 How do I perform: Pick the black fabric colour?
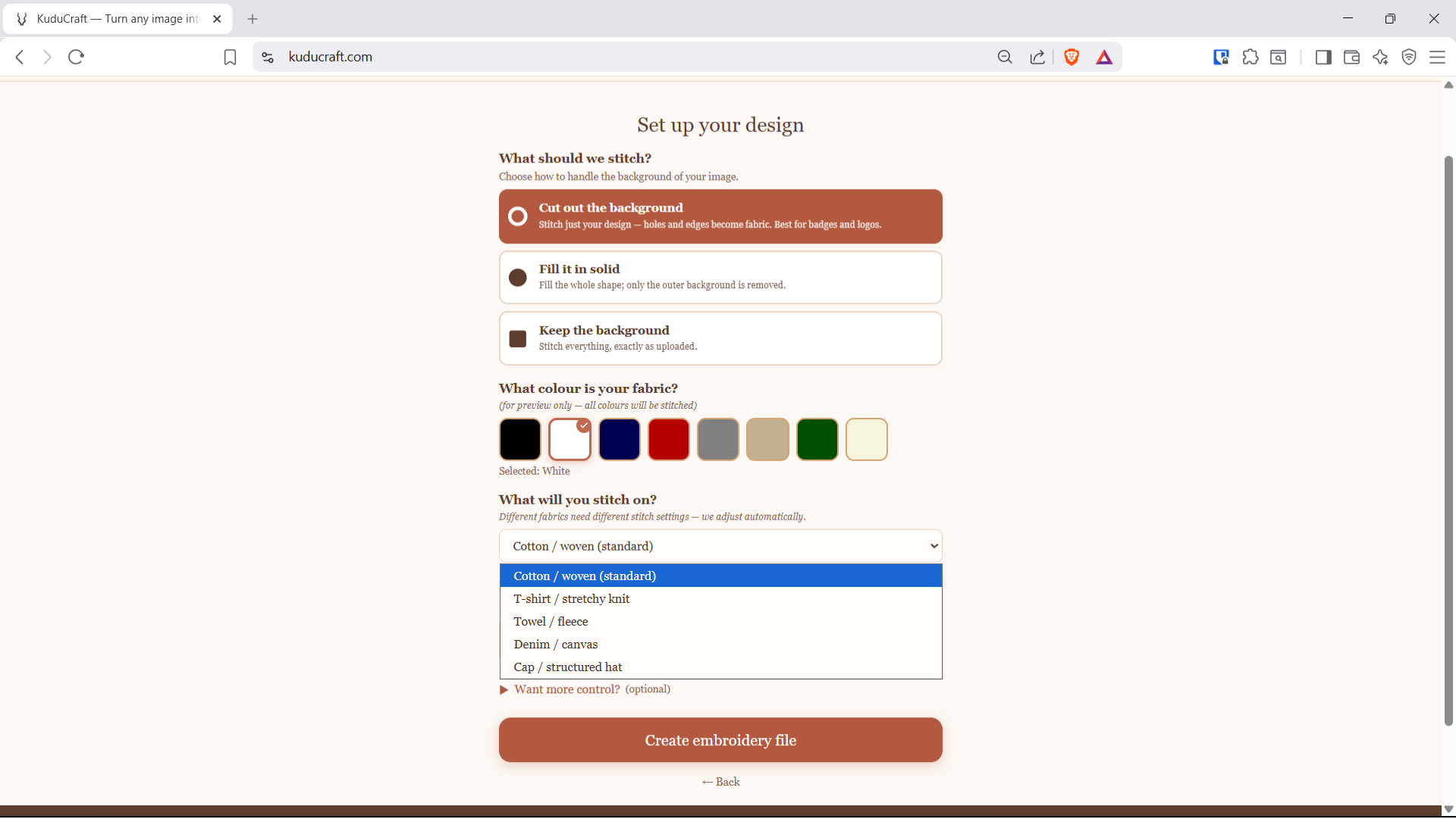[520, 439]
